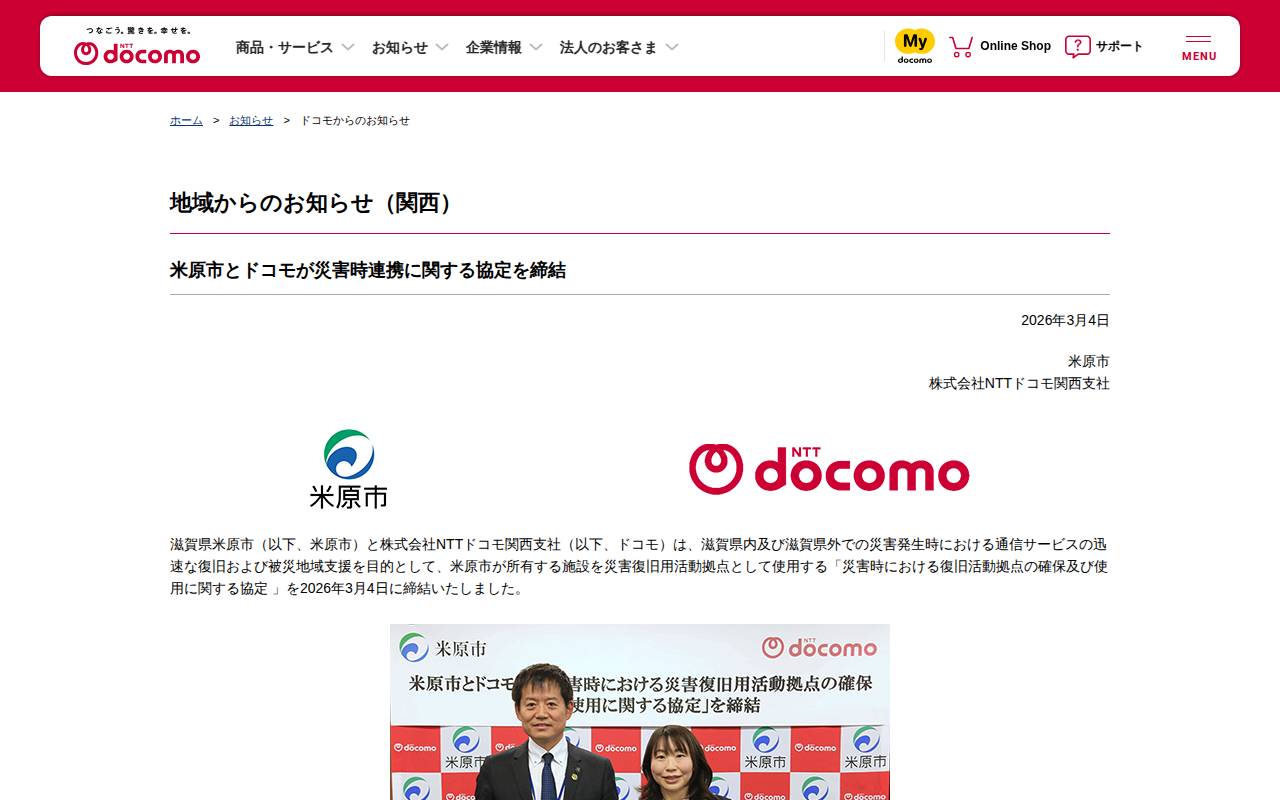Follow the ホーム breadcrumb link
The width and height of the screenshot is (1280, 800).
pos(186,120)
